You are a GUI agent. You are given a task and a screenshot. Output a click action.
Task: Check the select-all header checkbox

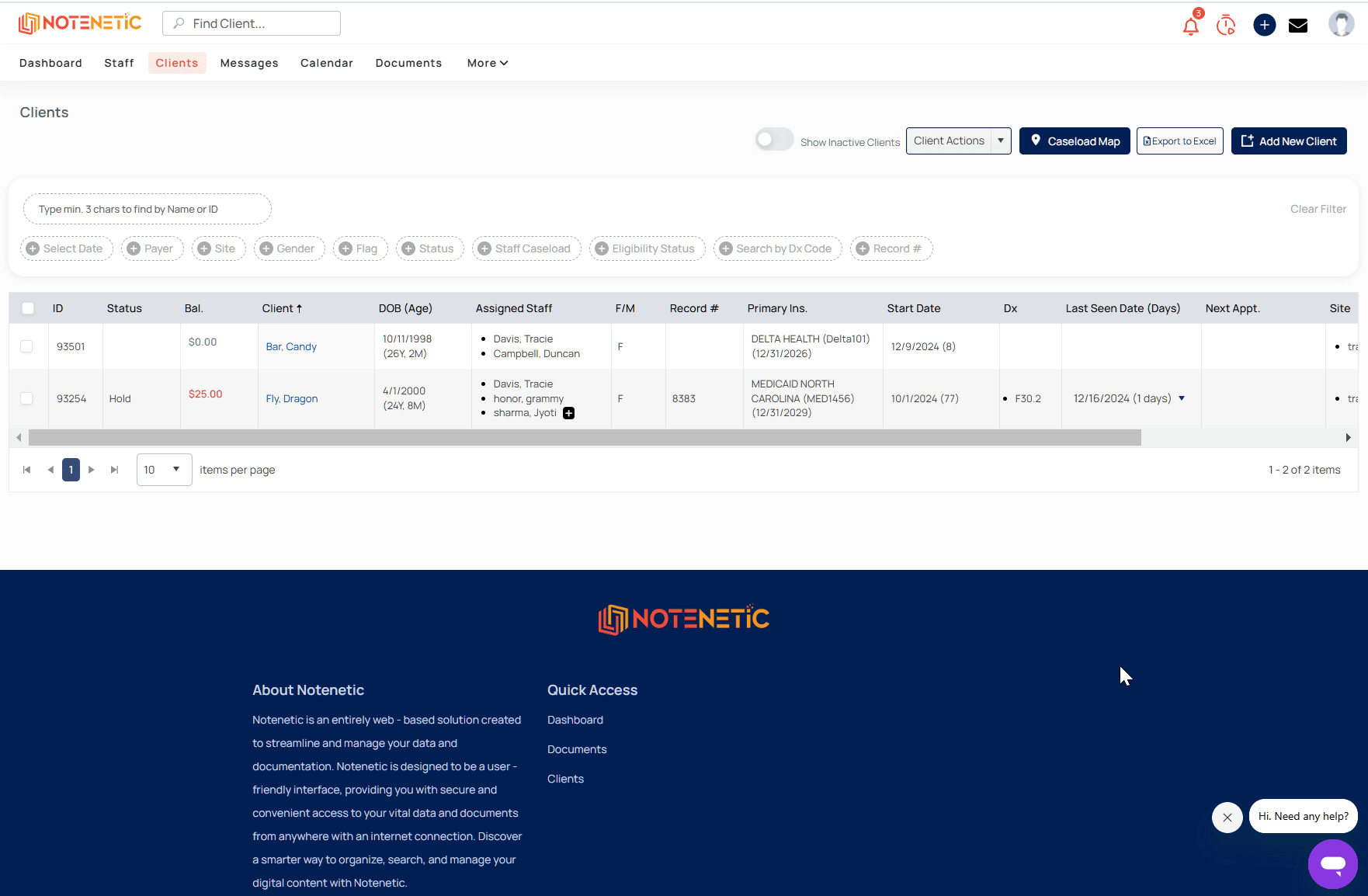[x=28, y=308]
